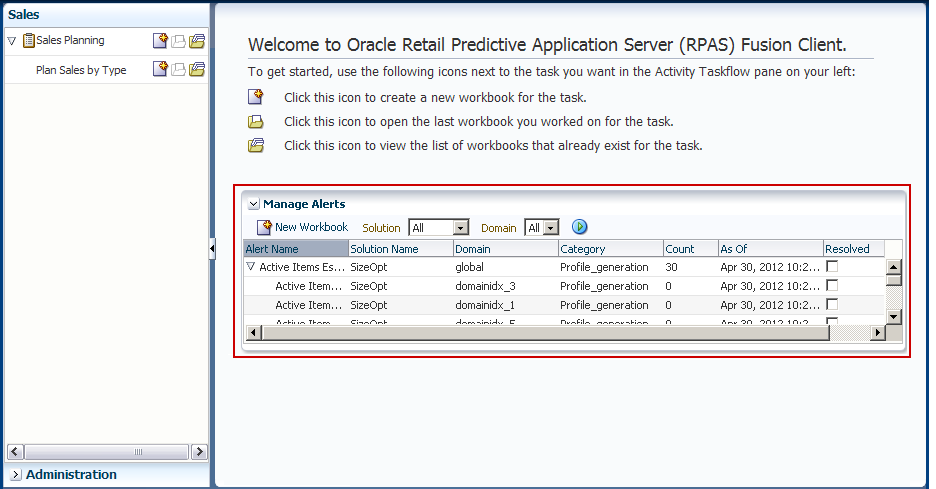Click the New Workbook link
Viewport: 936px width, 489px height.
(x=311, y=227)
